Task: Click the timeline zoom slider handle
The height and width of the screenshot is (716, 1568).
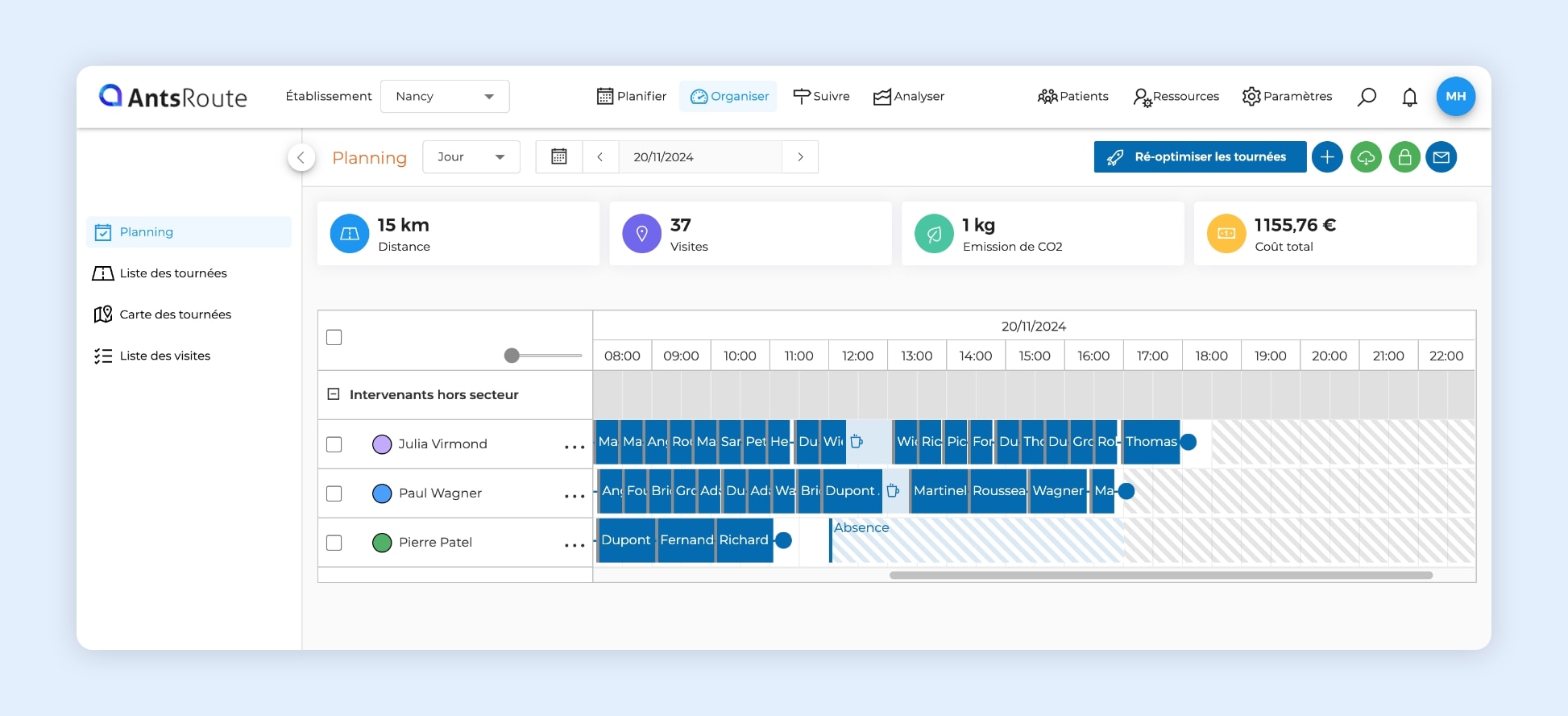Action: [x=512, y=356]
